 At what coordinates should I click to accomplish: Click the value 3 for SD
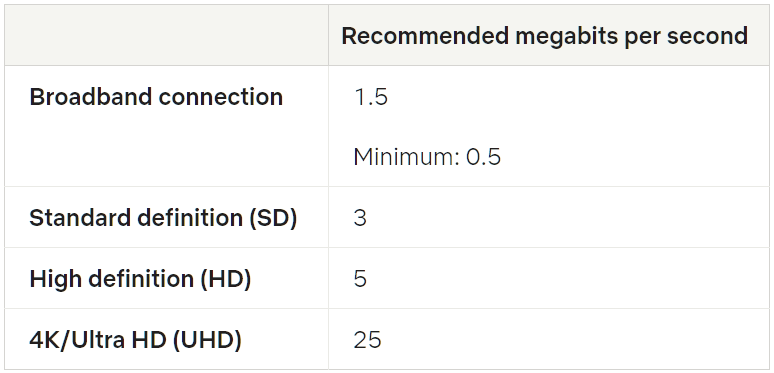pos(360,218)
